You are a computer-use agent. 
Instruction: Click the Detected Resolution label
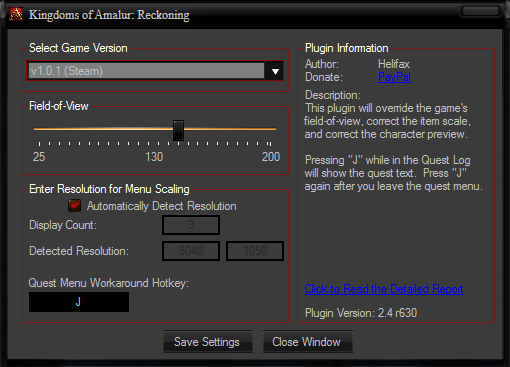[x=79, y=251]
